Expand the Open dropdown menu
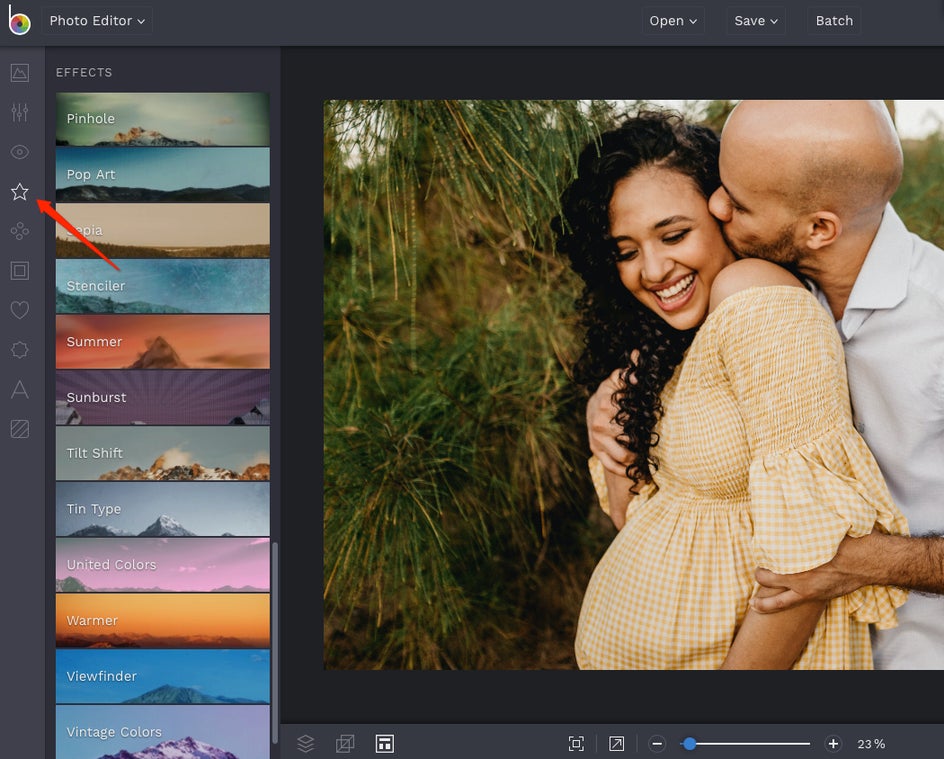 tap(674, 21)
